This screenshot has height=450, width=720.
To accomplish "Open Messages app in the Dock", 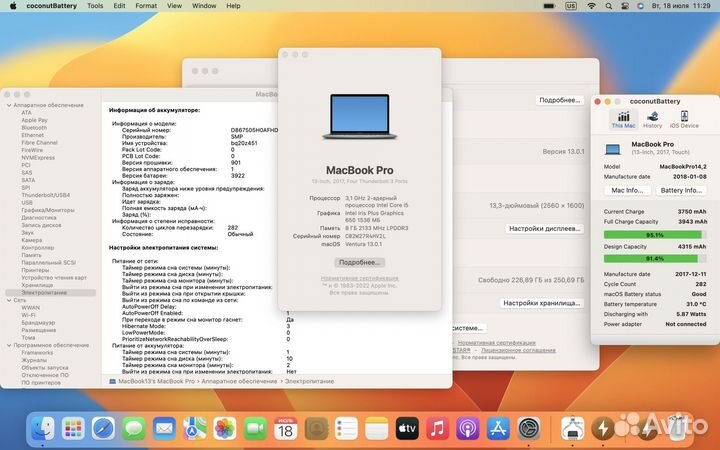I will (134, 429).
